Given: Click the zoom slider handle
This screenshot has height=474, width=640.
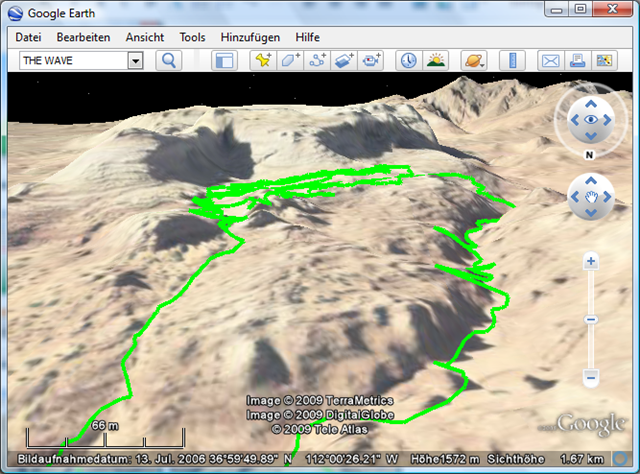Looking at the screenshot, I should (x=591, y=319).
